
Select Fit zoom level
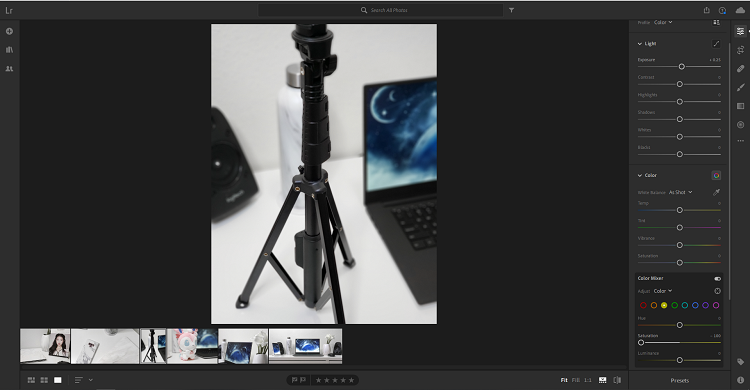point(564,380)
